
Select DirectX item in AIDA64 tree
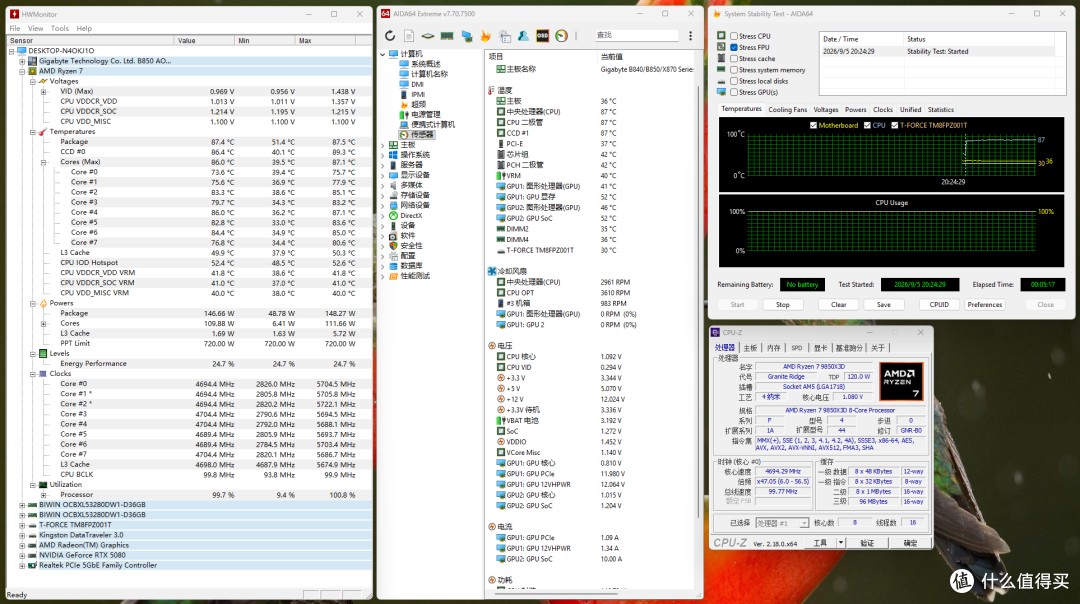pyautogui.click(x=406, y=216)
